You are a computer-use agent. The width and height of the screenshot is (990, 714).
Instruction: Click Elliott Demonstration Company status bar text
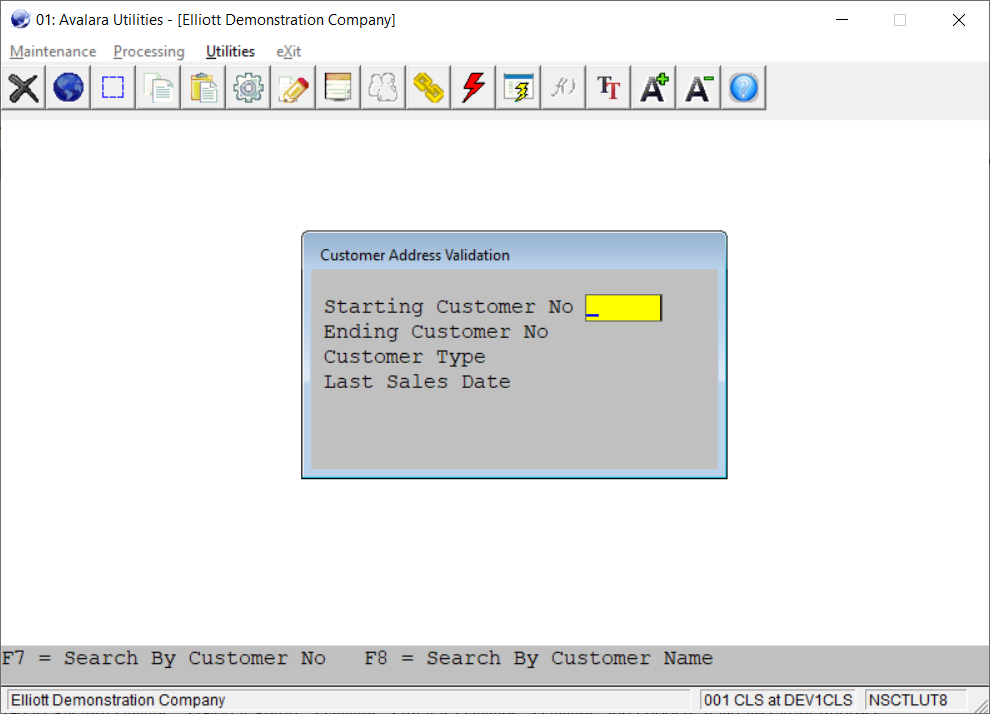pos(118,700)
